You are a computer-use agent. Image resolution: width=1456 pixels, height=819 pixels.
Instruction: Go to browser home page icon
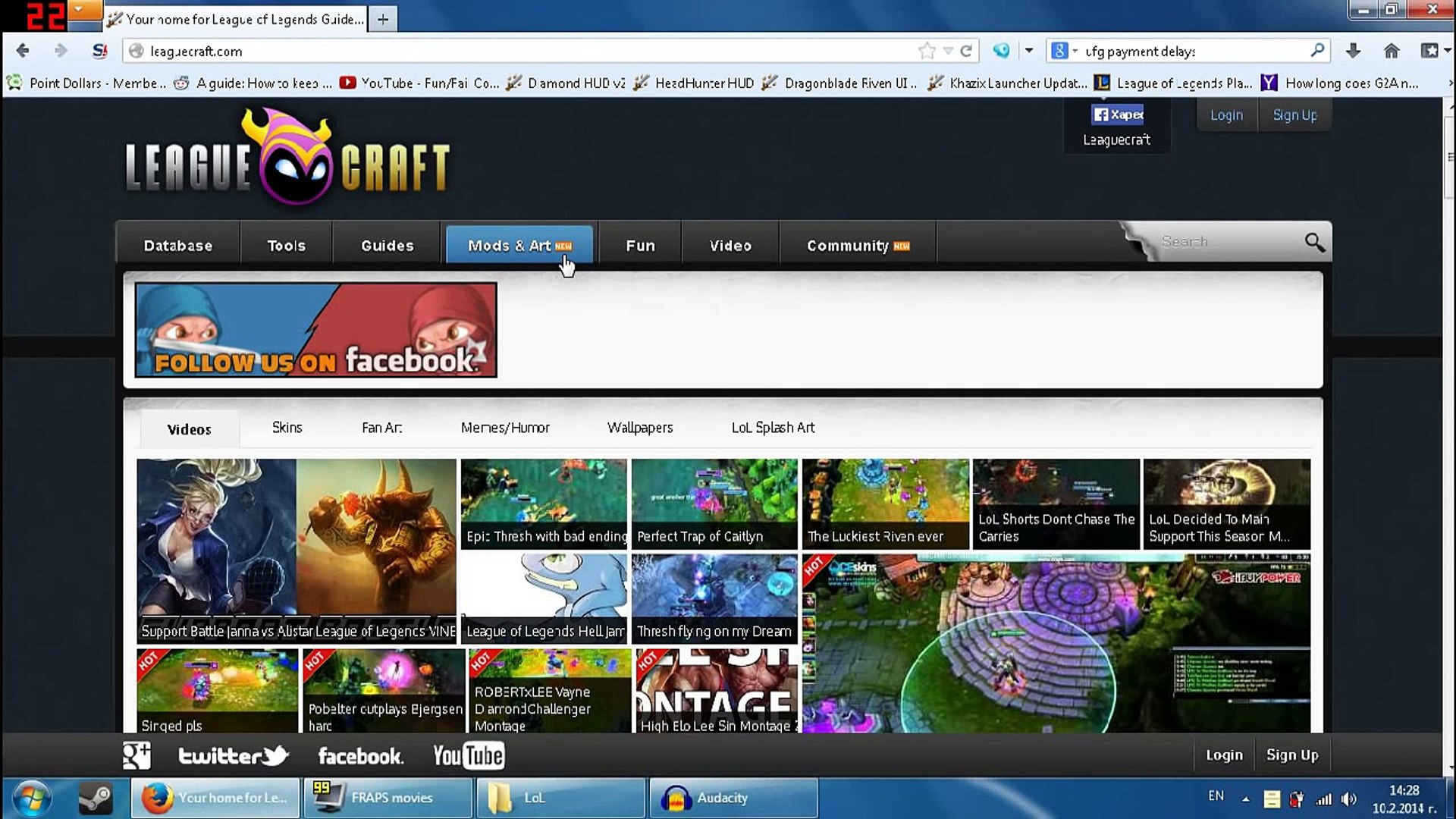1391,51
